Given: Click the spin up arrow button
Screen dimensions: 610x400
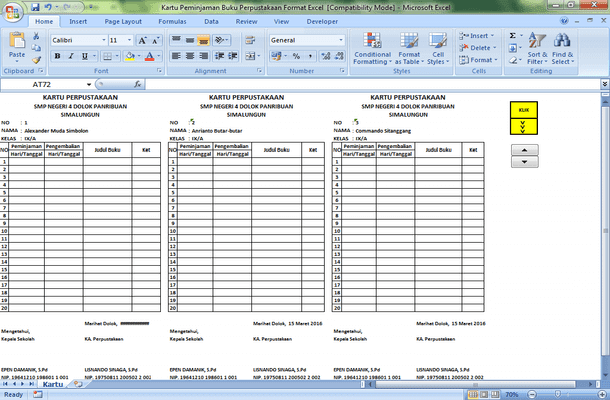Looking at the screenshot, I should 524,150.
